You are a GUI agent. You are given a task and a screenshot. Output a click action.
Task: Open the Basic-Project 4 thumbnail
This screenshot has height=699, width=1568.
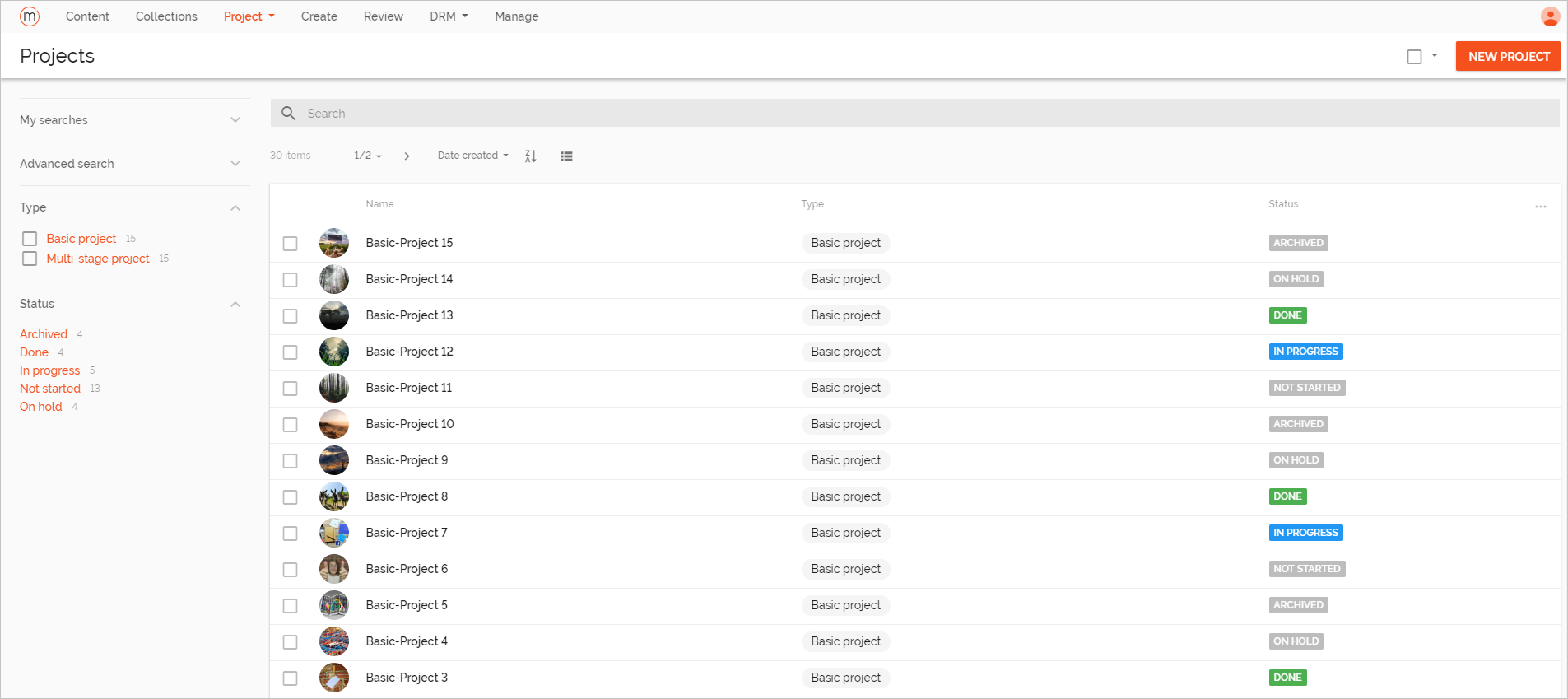334,641
